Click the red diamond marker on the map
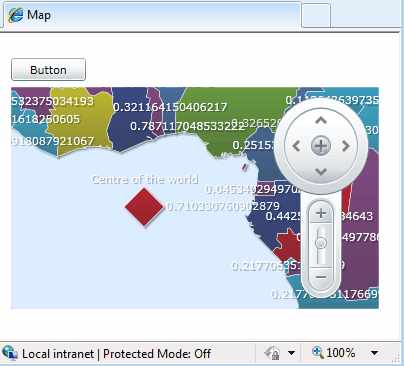The width and height of the screenshot is (404, 366). [x=144, y=207]
